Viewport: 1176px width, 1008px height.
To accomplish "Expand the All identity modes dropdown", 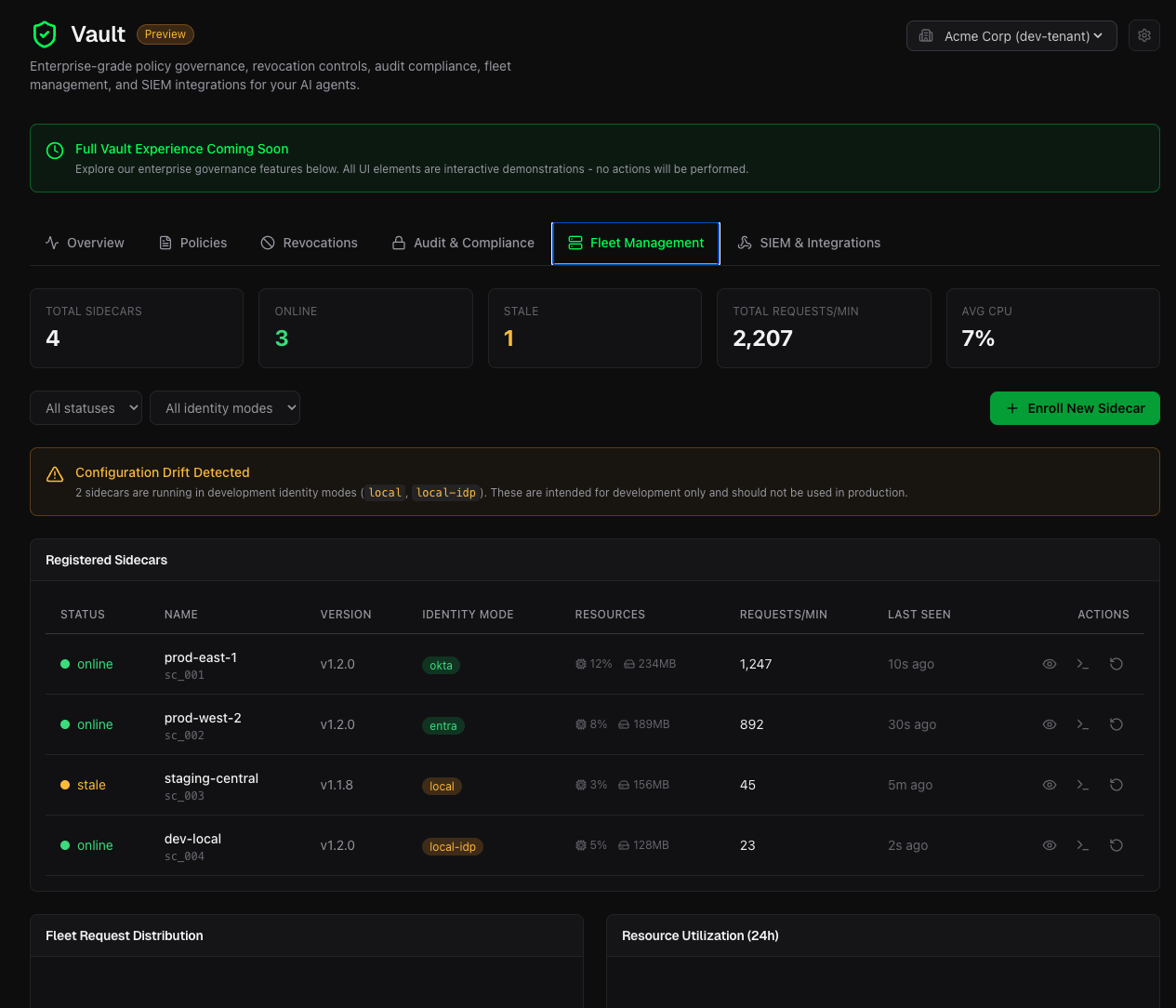I will click(224, 408).
